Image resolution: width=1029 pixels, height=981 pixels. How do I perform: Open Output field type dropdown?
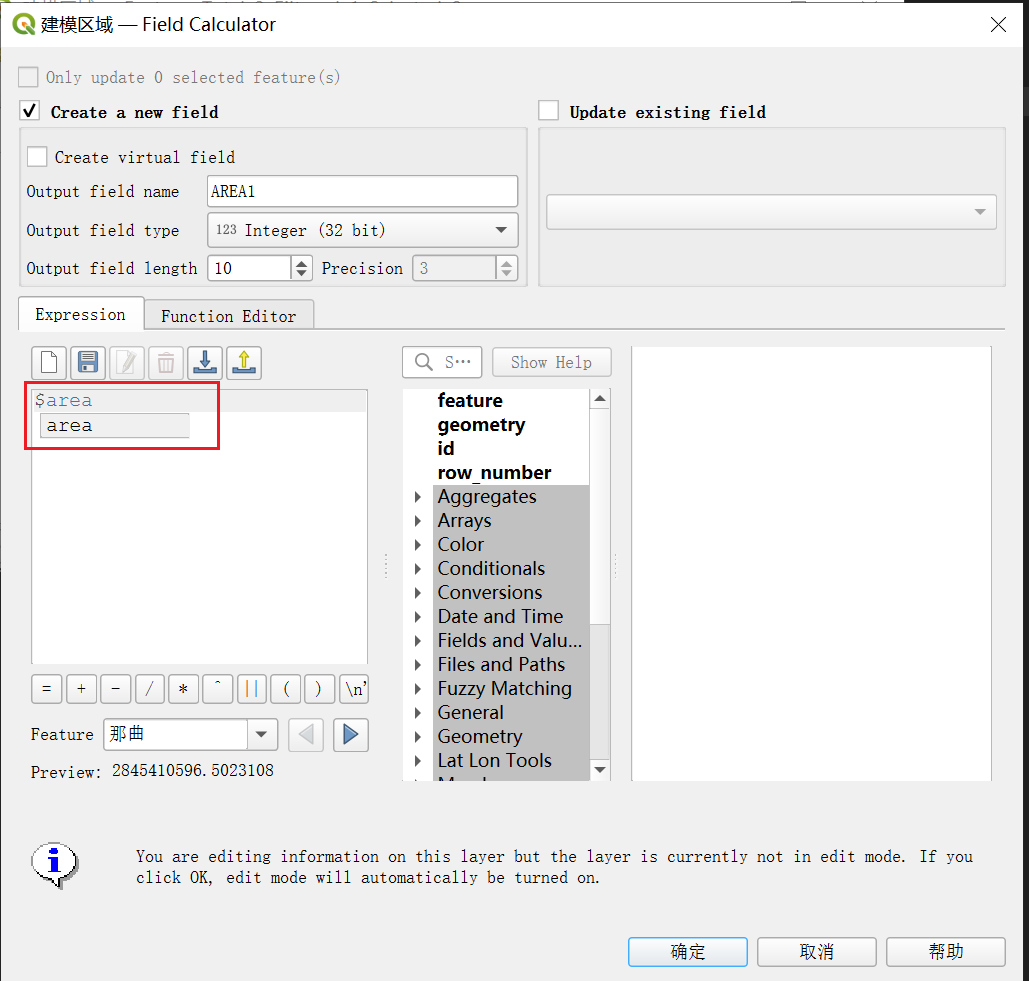pyautogui.click(x=362, y=230)
